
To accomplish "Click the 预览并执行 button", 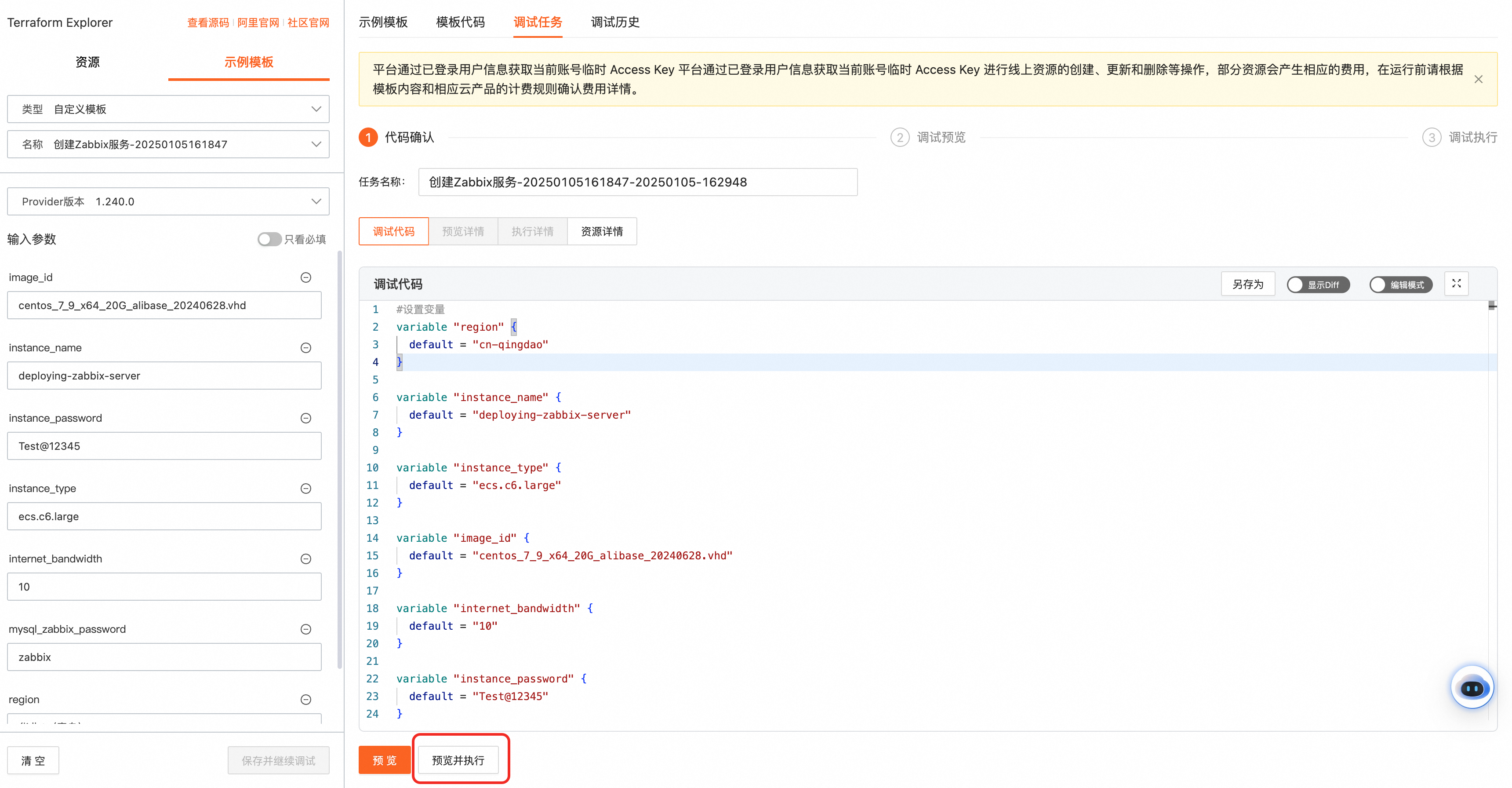I will tap(458, 760).
